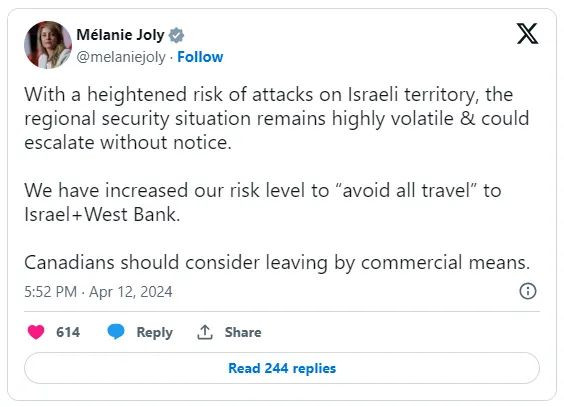Choose the Reply text label

pyautogui.click(x=155, y=332)
